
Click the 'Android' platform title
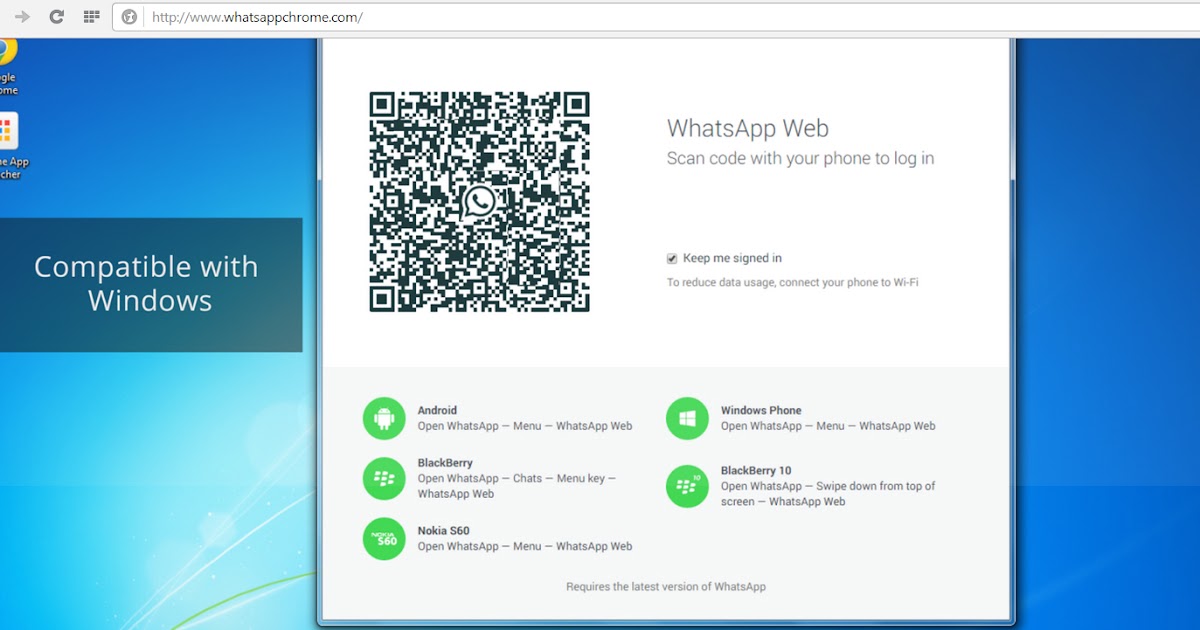point(437,410)
